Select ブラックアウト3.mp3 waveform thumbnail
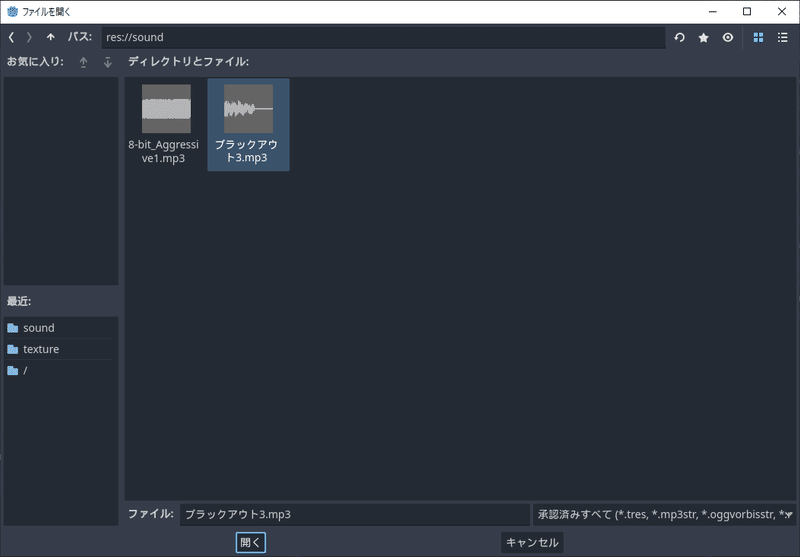The image size is (800, 557). (x=248, y=109)
